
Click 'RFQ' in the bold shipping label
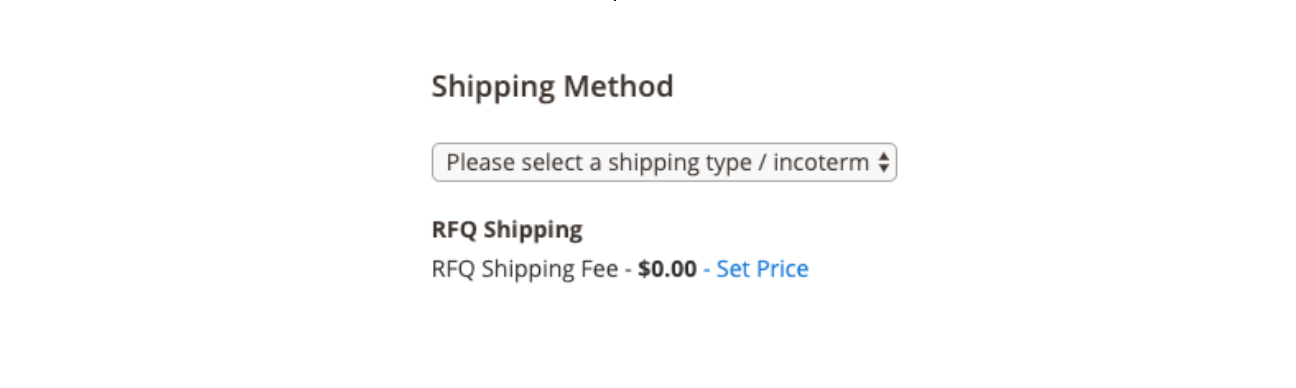click(455, 230)
